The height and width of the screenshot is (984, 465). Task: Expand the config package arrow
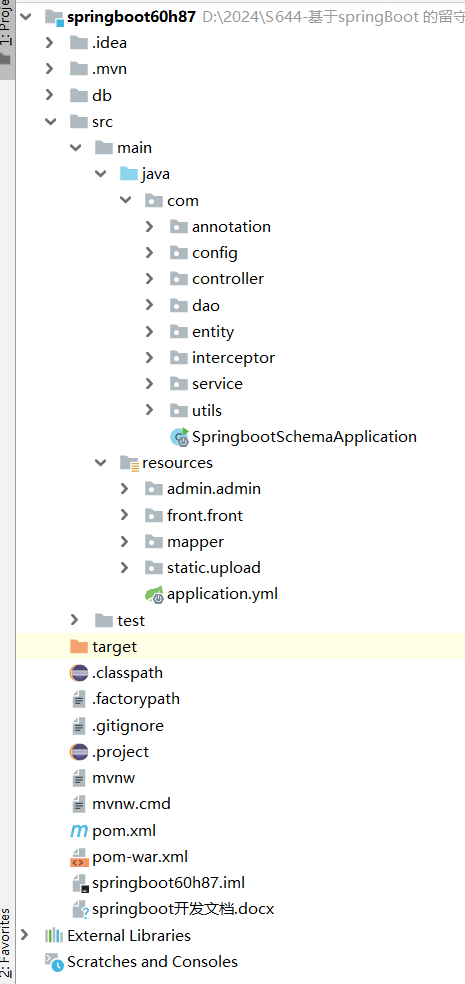(149, 252)
